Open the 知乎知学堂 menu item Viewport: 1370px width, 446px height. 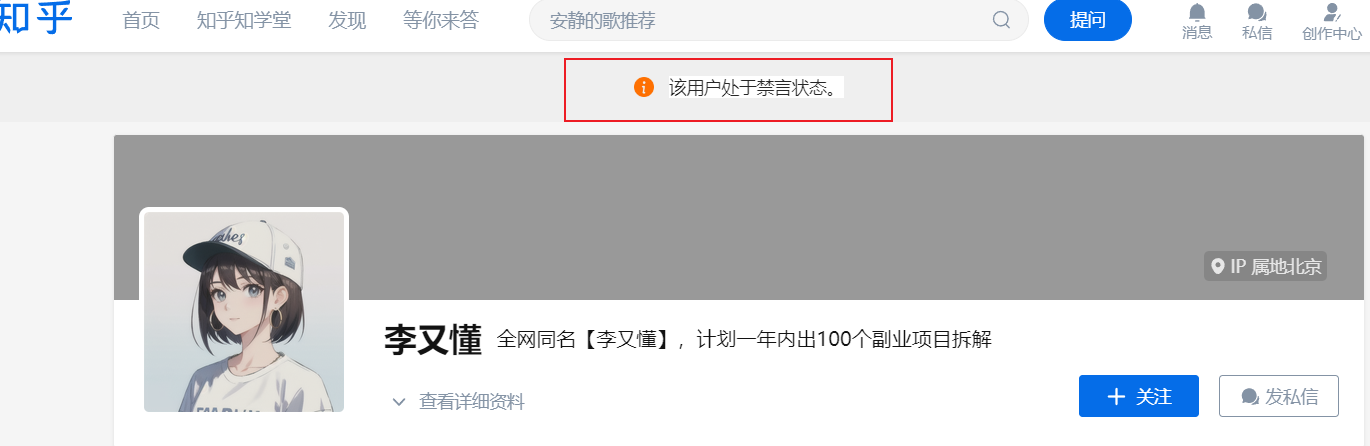[x=244, y=20]
